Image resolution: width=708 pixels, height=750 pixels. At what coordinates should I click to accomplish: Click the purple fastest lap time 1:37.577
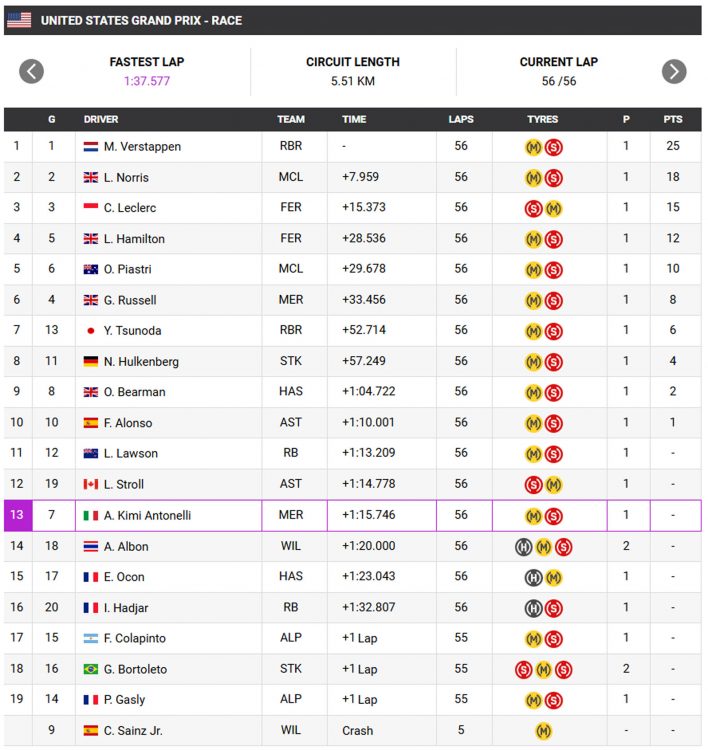147,81
